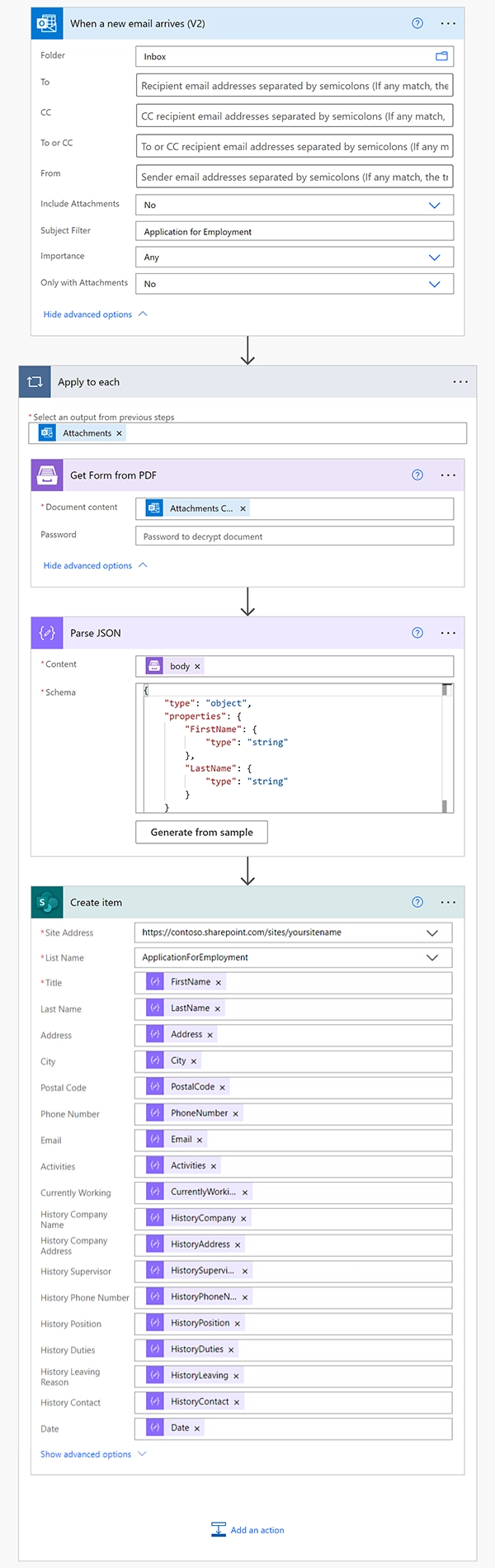This screenshot has height=1568, width=495.
Task: Click the CC recipient addresses field
Action: [295, 116]
